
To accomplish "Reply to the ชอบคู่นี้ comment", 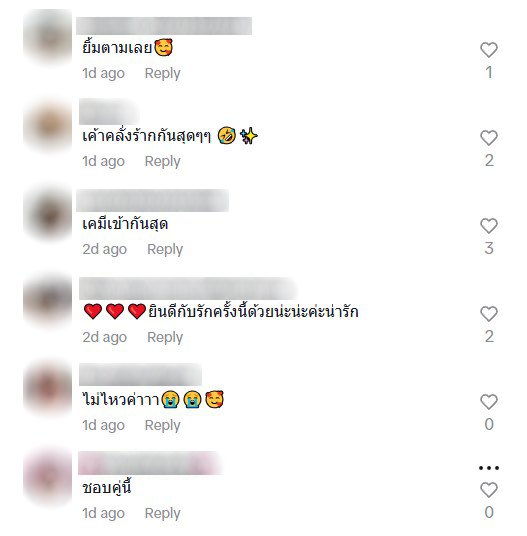I will pos(162,513).
